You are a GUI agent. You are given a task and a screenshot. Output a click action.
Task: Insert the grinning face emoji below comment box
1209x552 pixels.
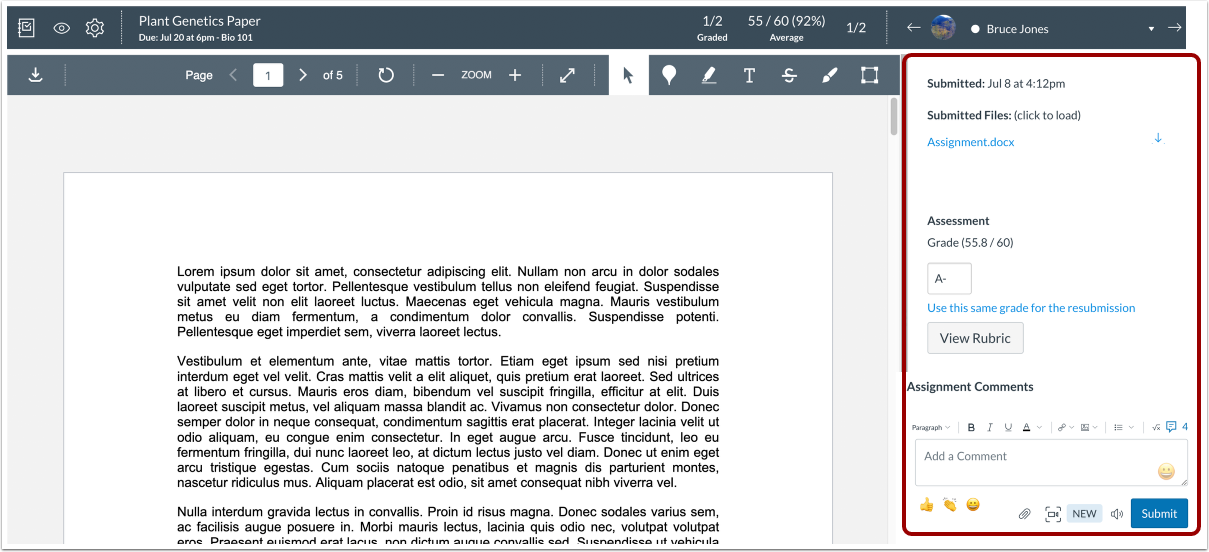click(x=972, y=505)
